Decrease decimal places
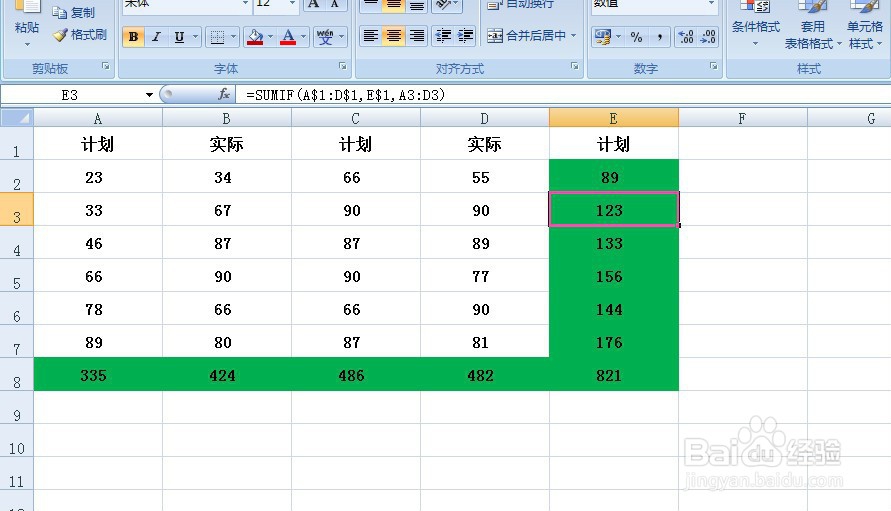This screenshot has width=891, height=511. [708, 37]
